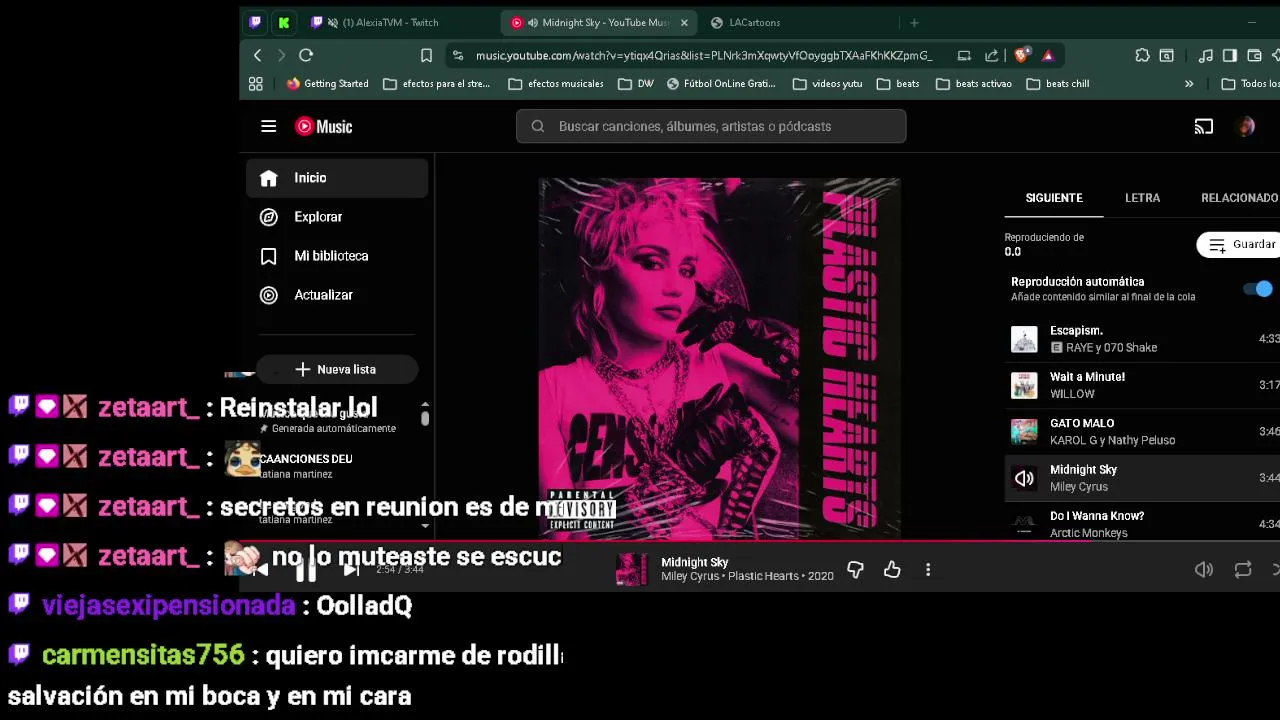Screen dimensions: 1280x720
Task: Click the YouTube Music logo
Action: (x=323, y=126)
